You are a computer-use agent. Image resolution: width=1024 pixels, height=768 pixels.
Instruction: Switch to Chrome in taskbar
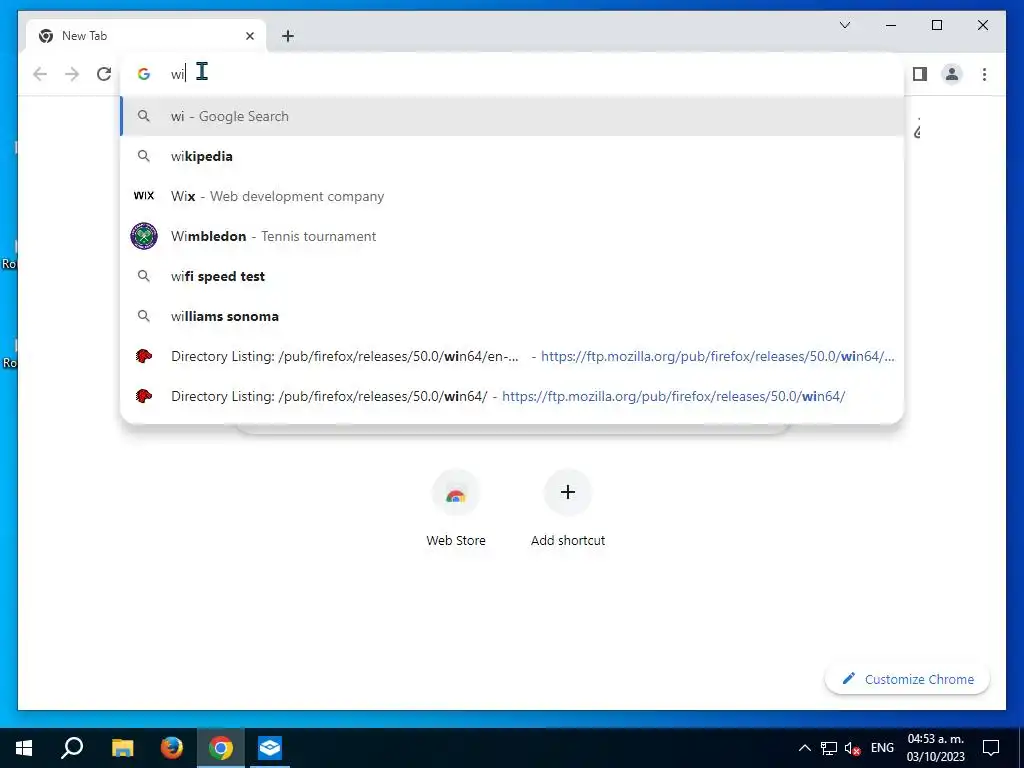221,748
